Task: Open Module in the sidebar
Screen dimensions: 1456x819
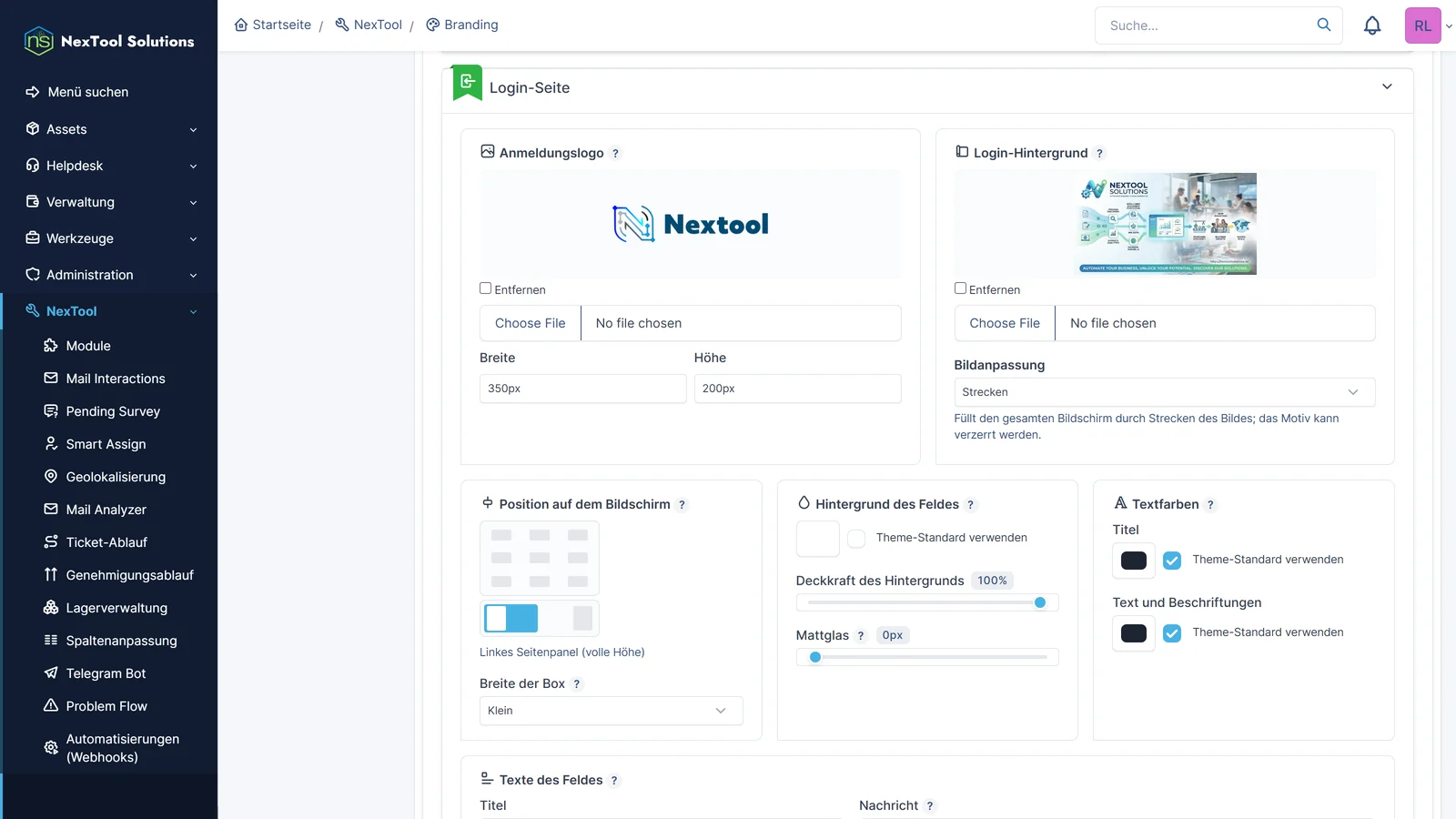Action: pyautogui.click(x=88, y=346)
